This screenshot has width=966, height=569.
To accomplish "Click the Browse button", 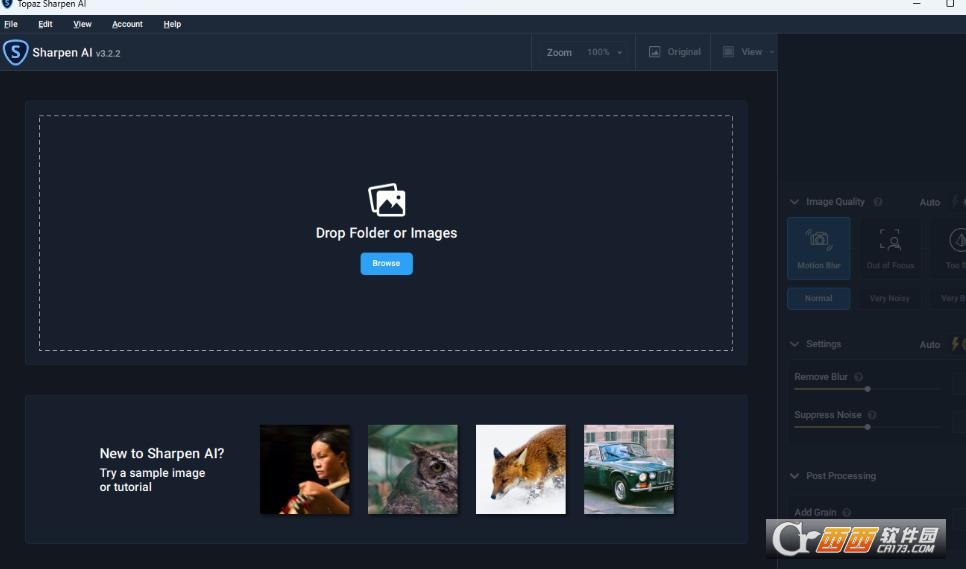I will click(386, 264).
